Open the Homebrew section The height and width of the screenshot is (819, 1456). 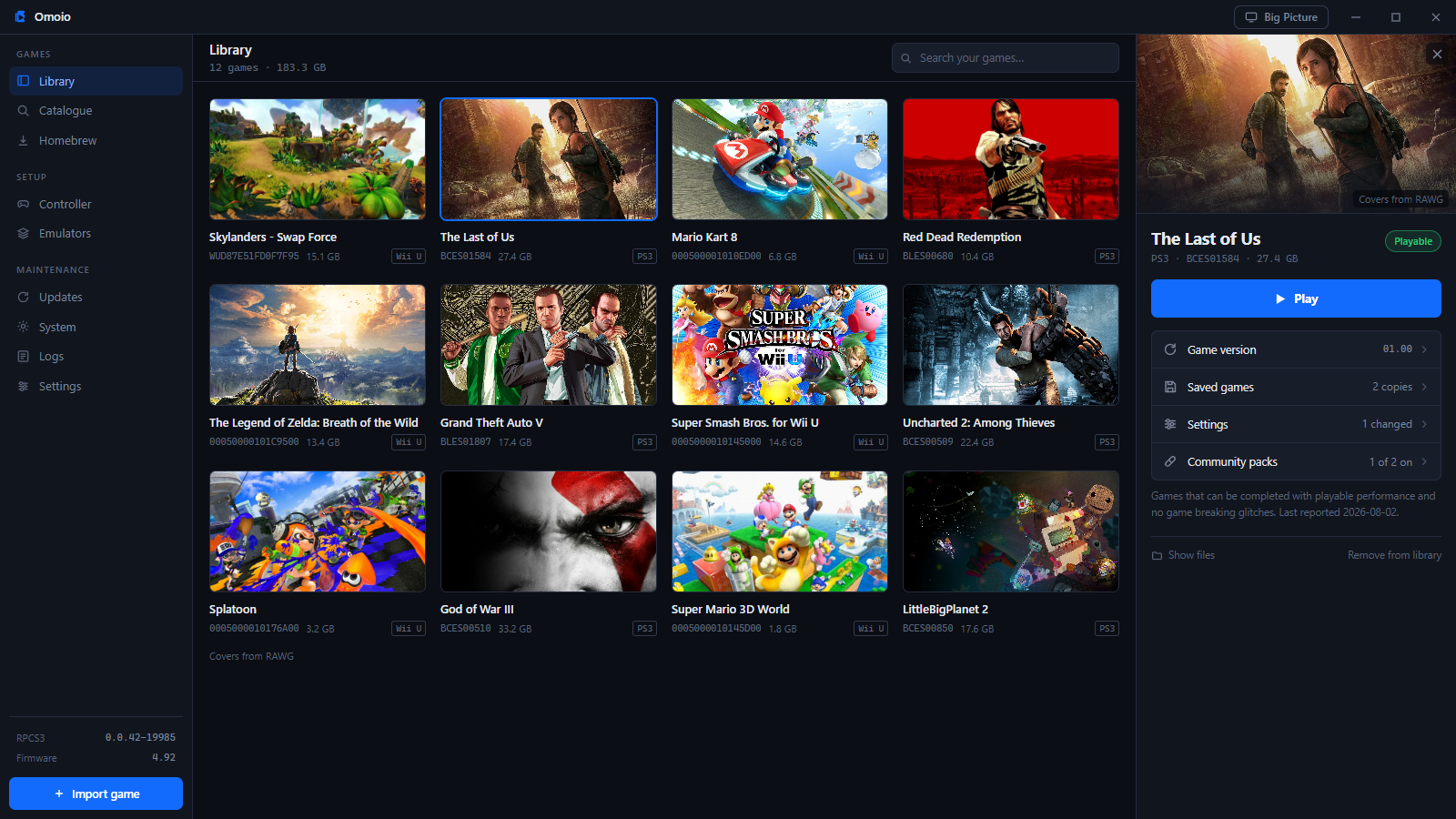pos(96,140)
